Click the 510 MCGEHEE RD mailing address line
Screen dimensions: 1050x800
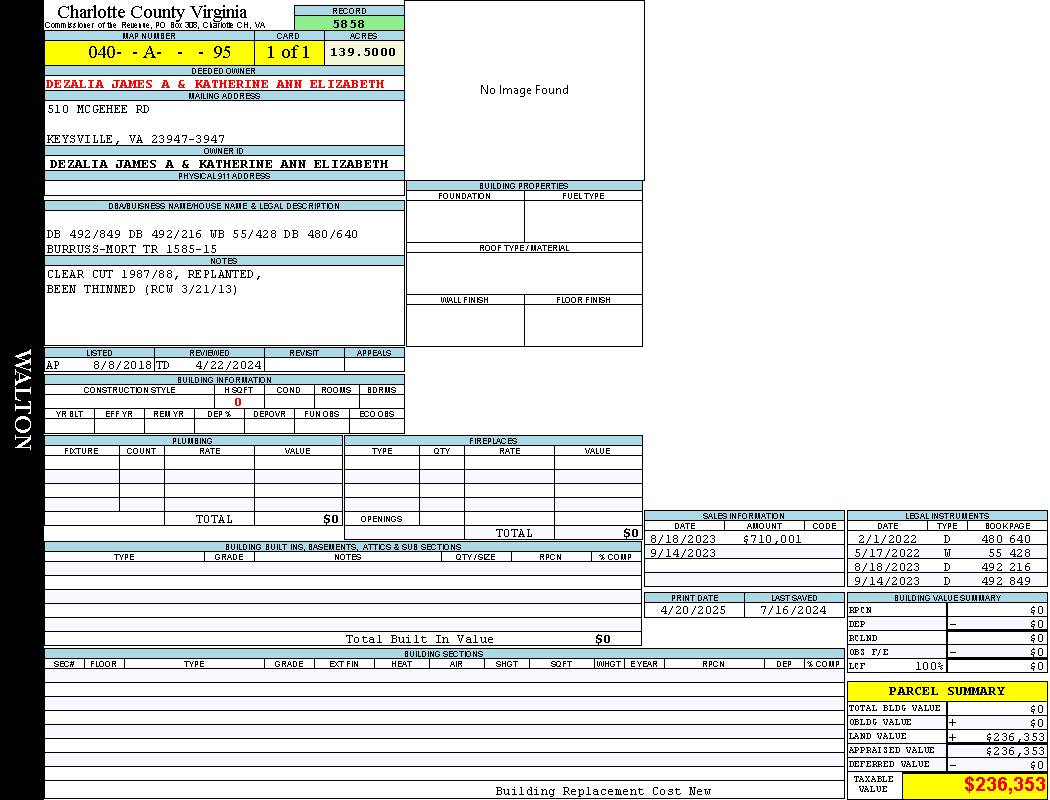pos(98,109)
